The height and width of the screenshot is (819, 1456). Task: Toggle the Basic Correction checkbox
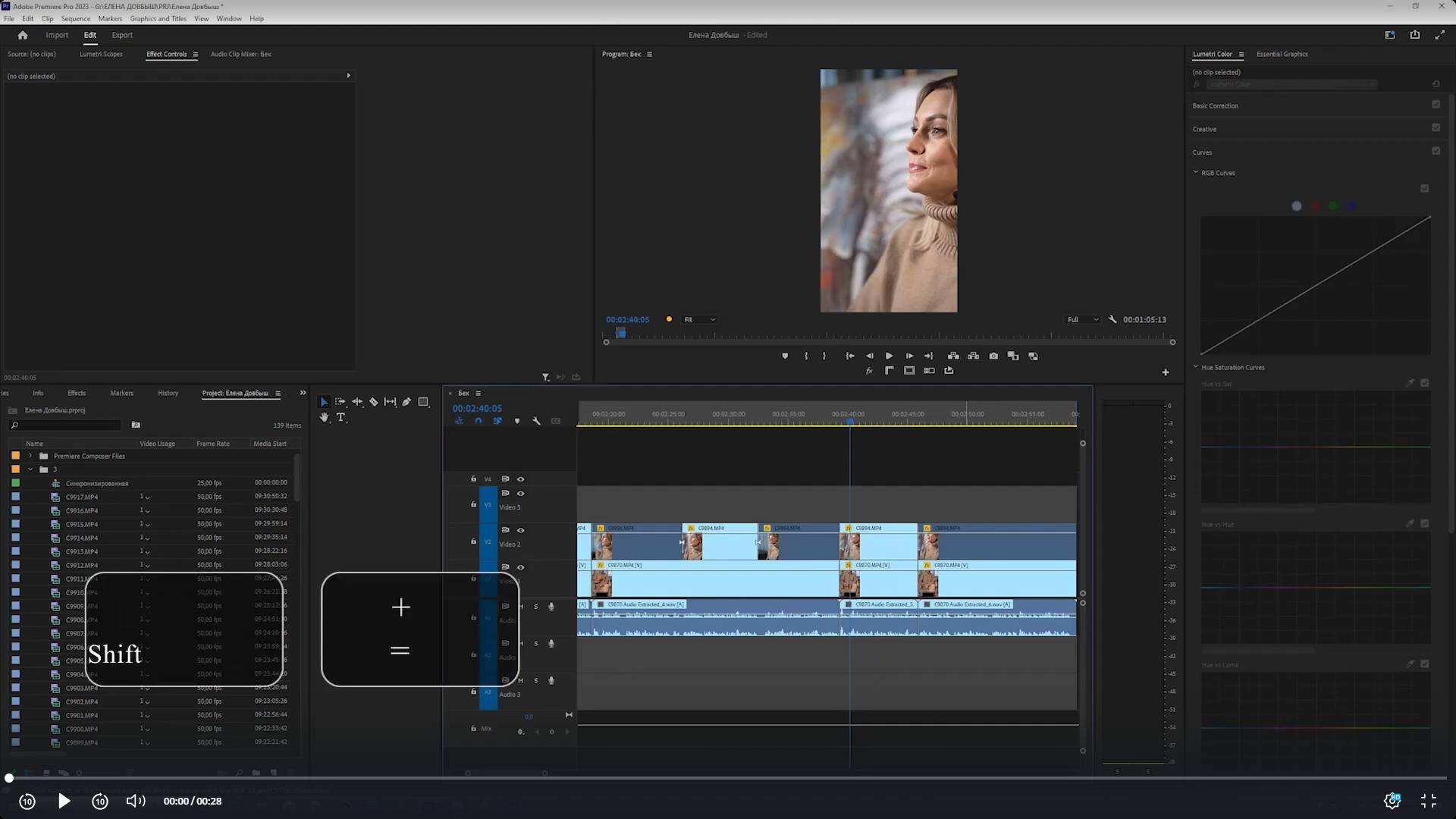click(x=1436, y=105)
